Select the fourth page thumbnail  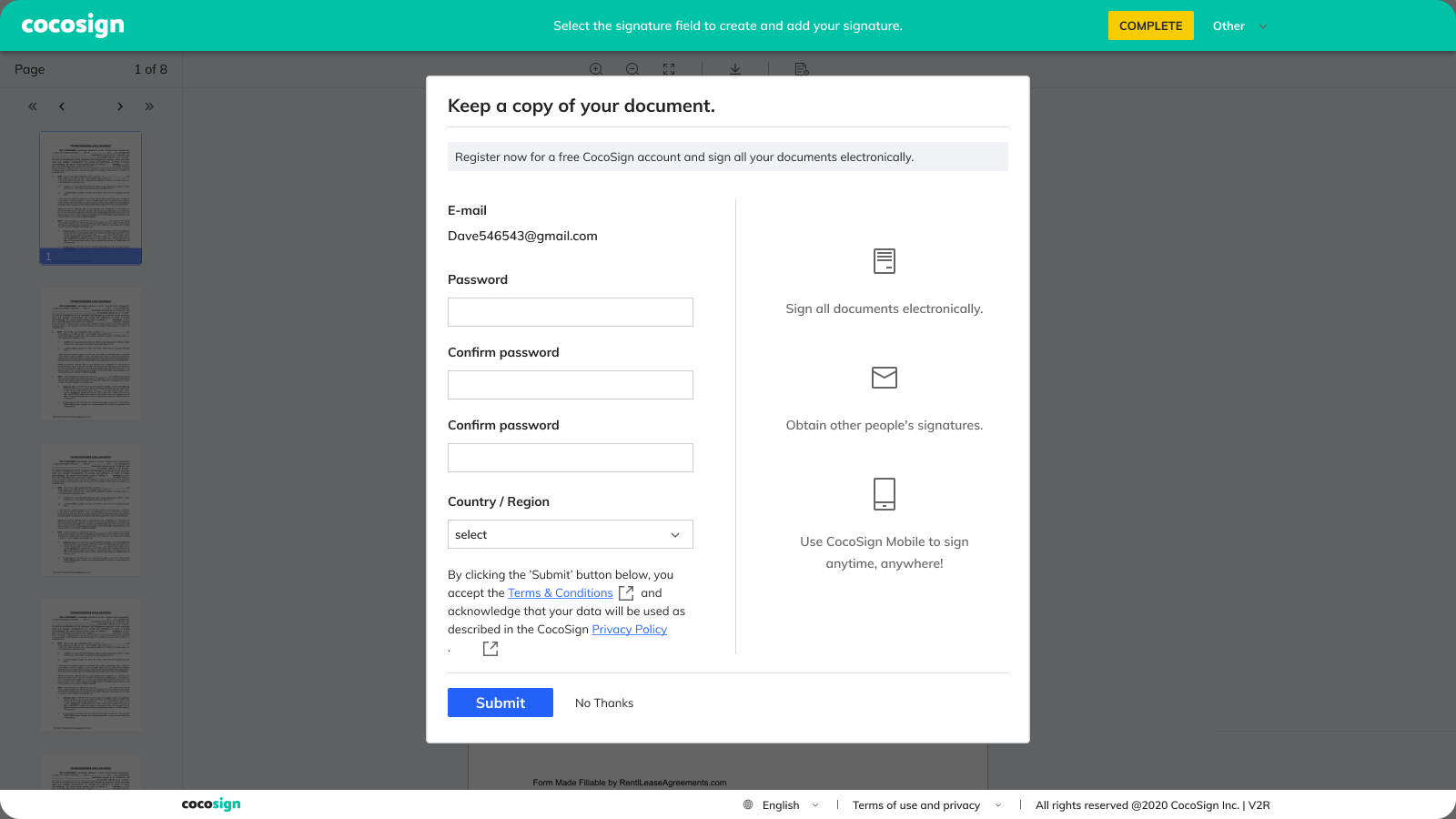coord(91,665)
